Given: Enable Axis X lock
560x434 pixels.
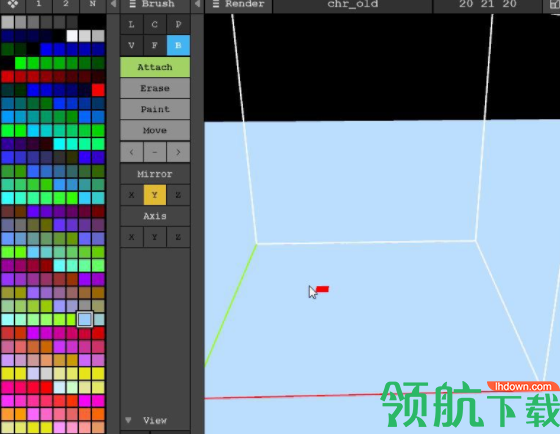Looking at the screenshot, I should [x=131, y=237].
